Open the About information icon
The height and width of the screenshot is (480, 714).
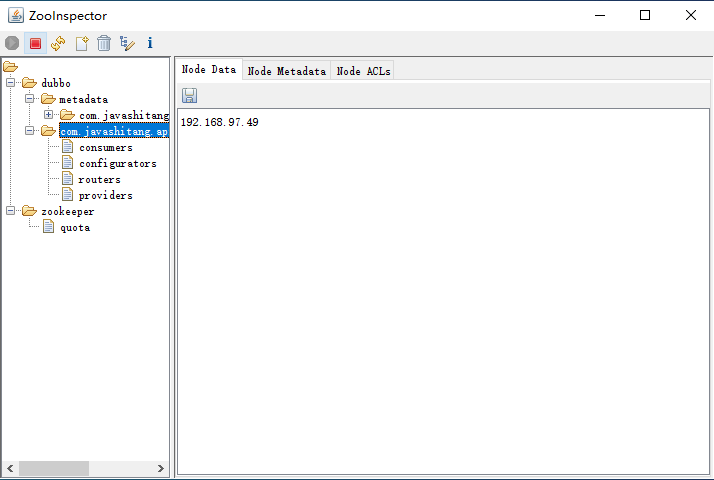[150, 43]
